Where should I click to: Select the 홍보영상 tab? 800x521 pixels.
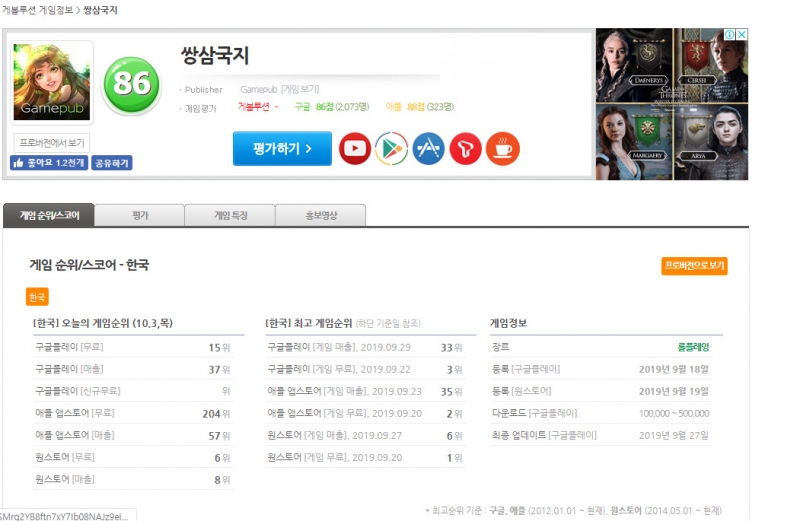coord(320,215)
